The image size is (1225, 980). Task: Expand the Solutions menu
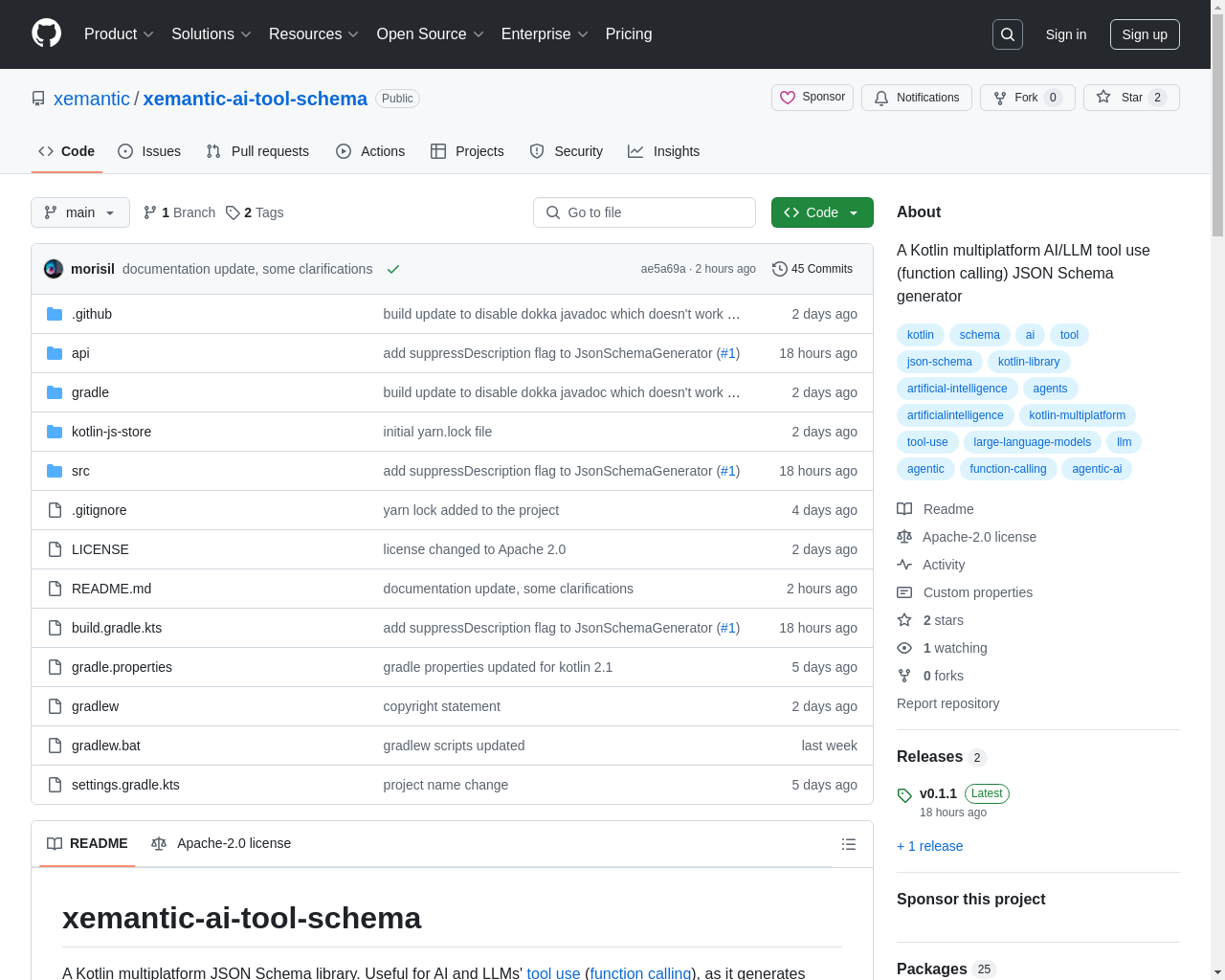(x=212, y=34)
